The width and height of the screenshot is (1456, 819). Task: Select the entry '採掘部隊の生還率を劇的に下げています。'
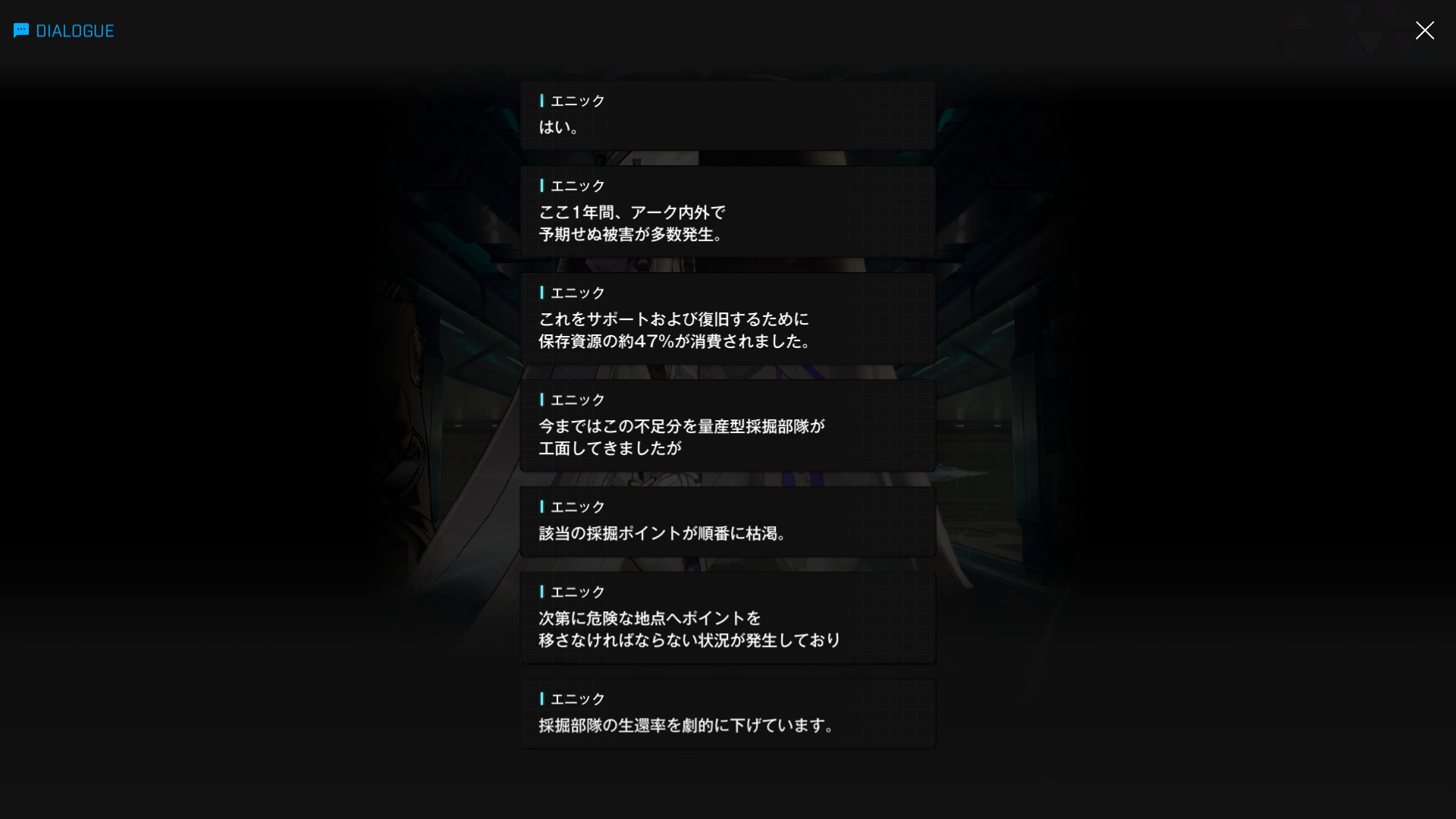[728, 714]
